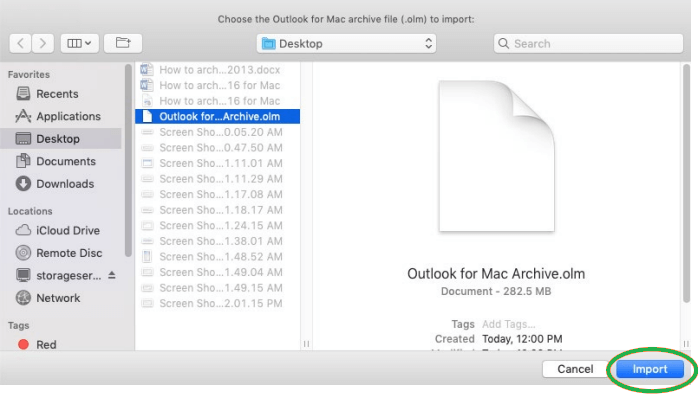Click the Cancel button
Screen dimensions: 698x397
click(x=575, y=369)
